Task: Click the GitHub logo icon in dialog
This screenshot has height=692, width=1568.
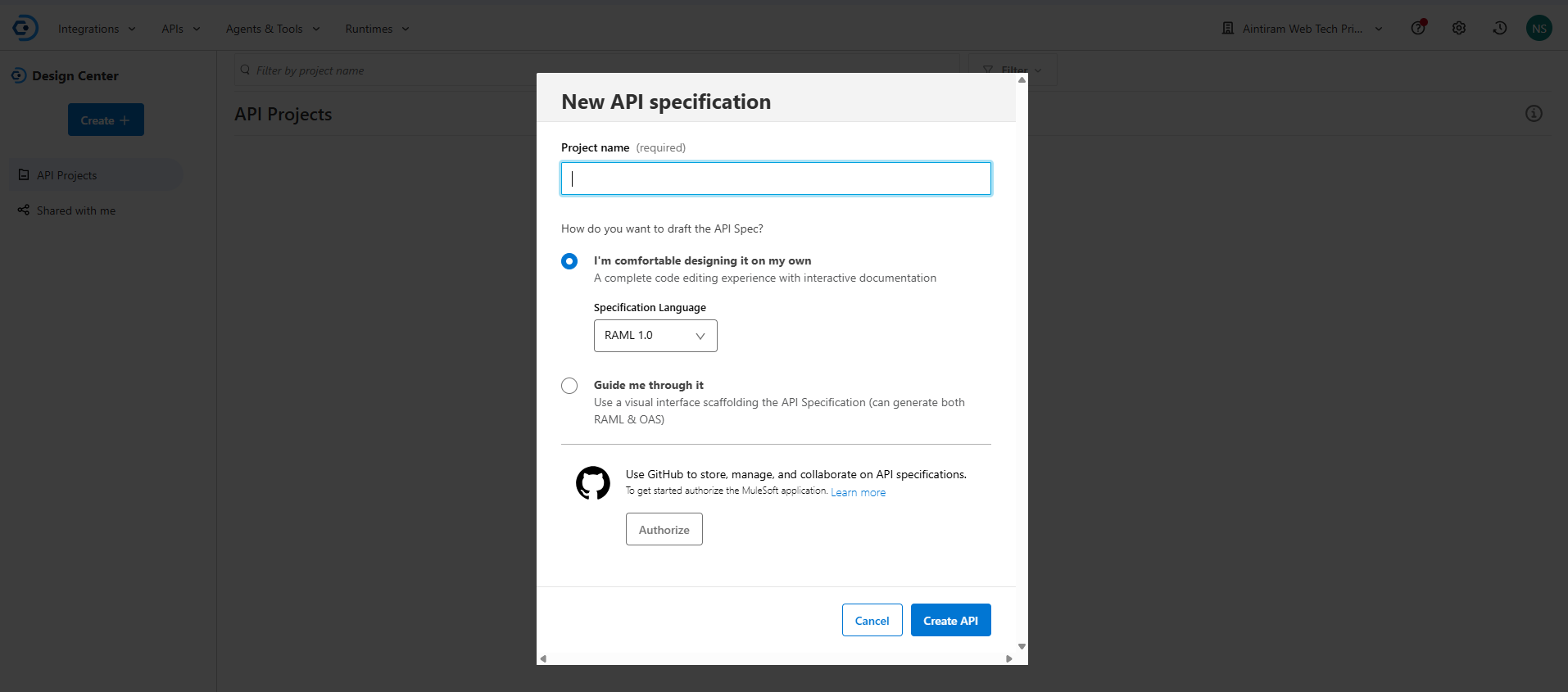Action: [x=593, y=483]
